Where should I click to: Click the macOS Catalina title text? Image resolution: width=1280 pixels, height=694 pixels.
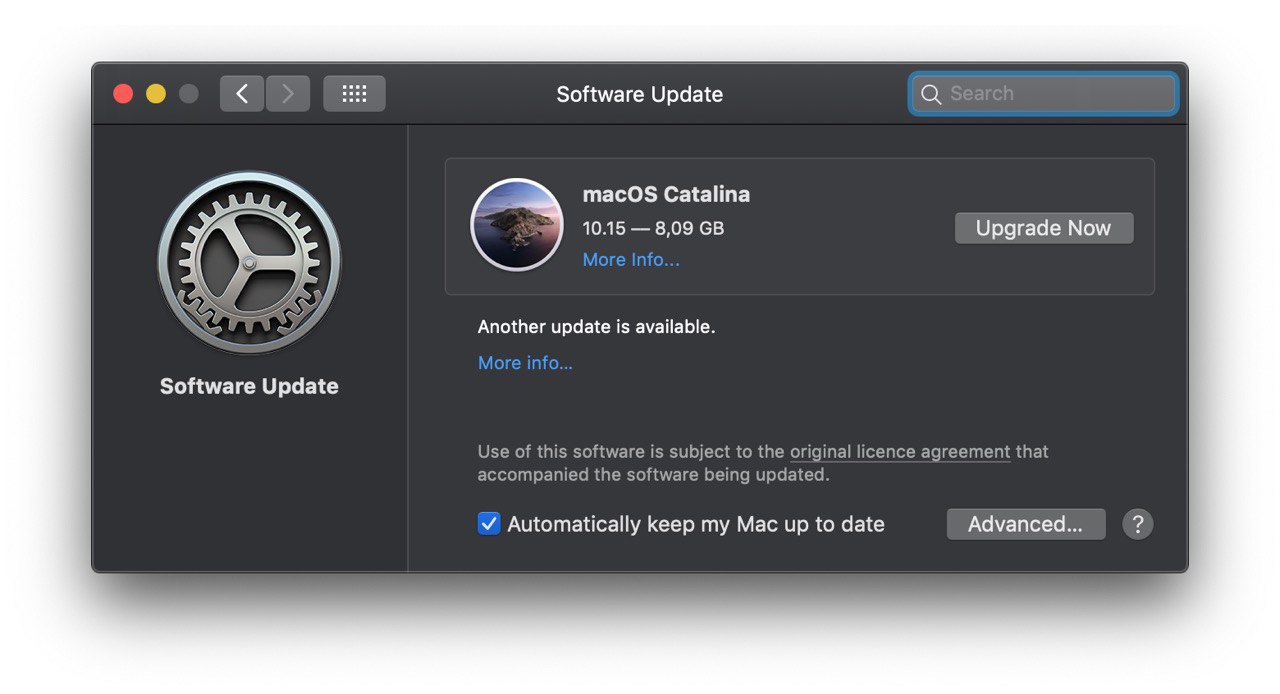point(666,194)
